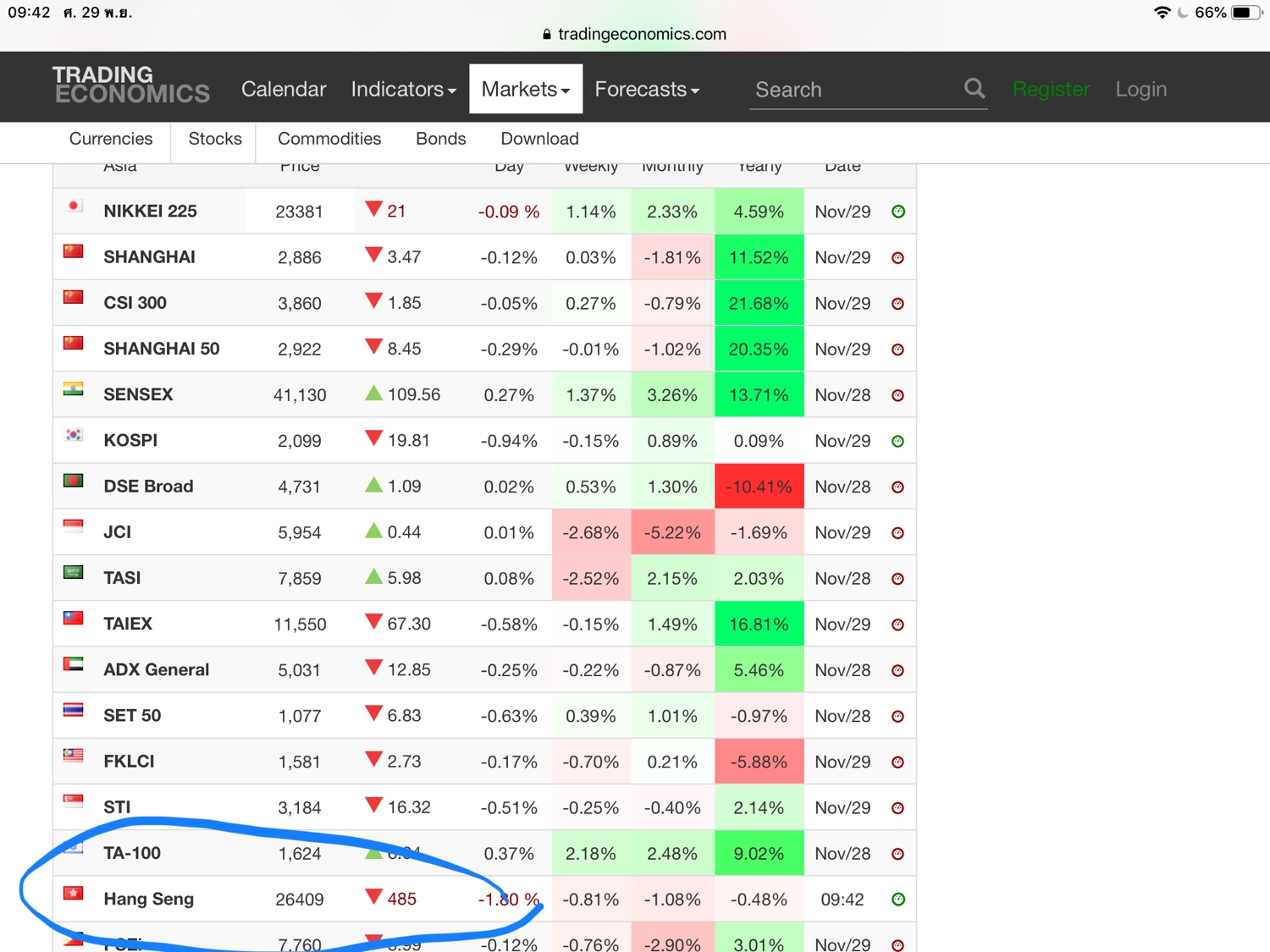Image resolution: width=1270 pixels, height=952 pixels.
Task: Click the Thailand flag beside SET 50
Action: click(x=74, y=709)
